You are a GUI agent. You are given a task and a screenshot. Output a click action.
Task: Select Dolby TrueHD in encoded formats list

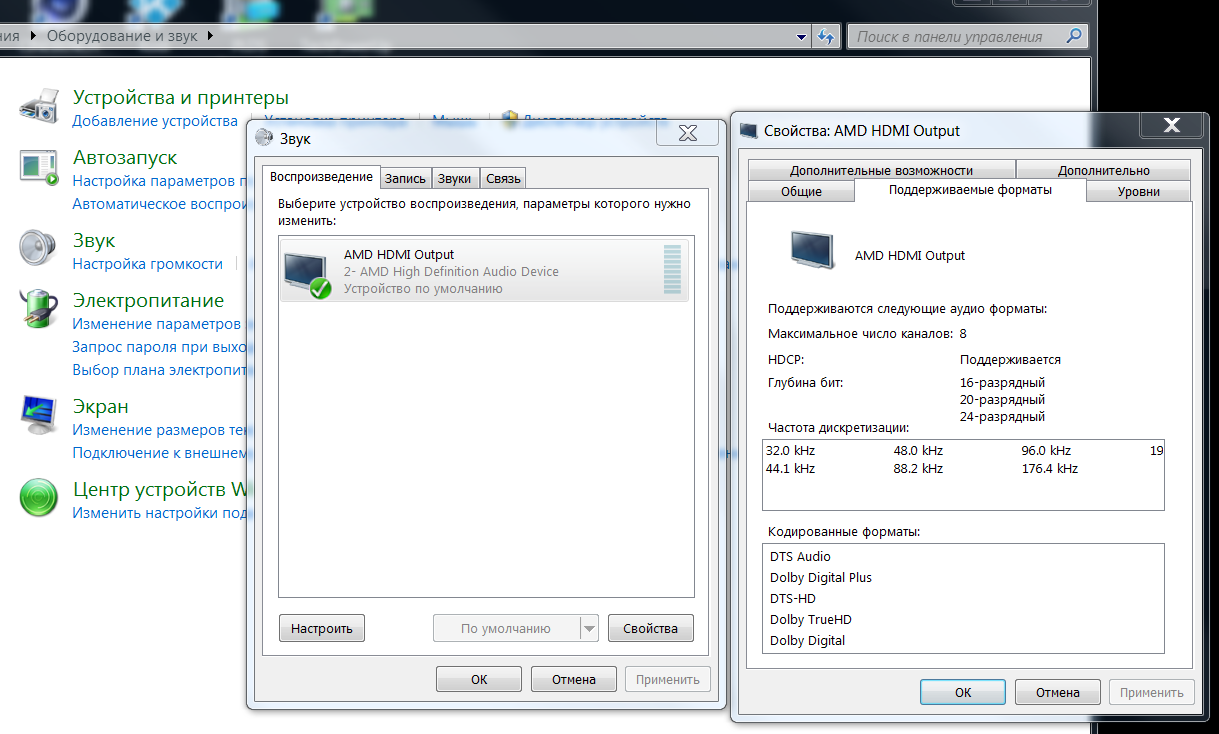tap(810, 619)
